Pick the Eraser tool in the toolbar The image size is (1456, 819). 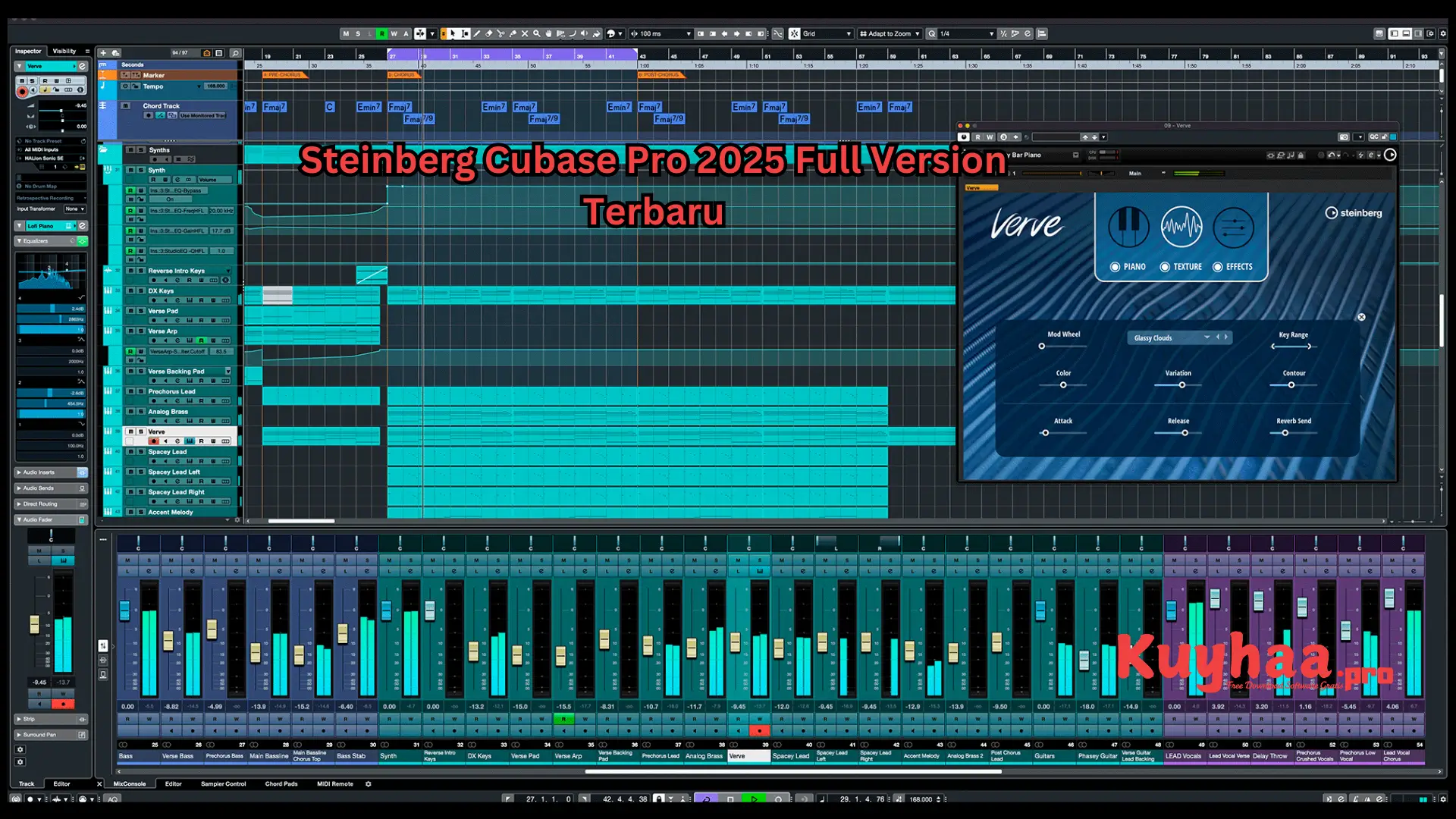point(488,33)
